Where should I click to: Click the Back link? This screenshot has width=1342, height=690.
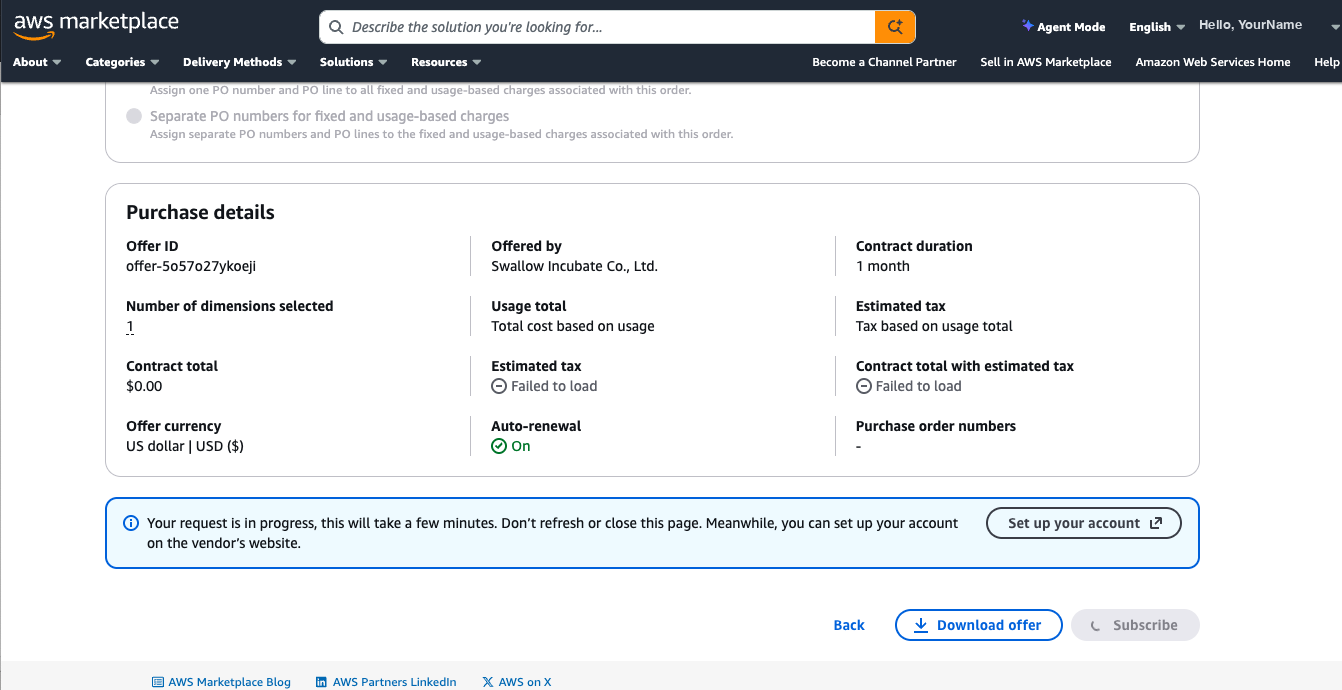[849, 625]
